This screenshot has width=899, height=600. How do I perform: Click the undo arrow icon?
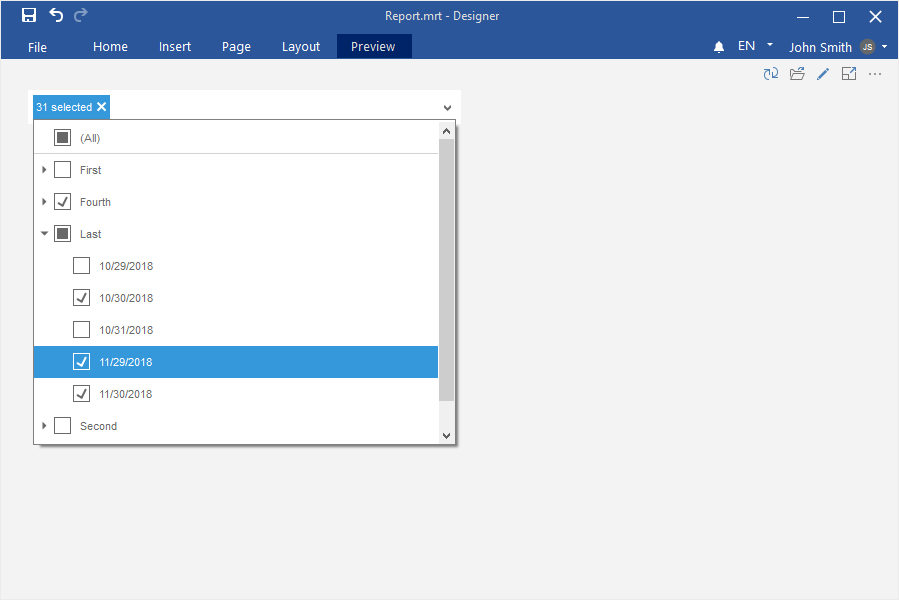click(x=56, y=16)
